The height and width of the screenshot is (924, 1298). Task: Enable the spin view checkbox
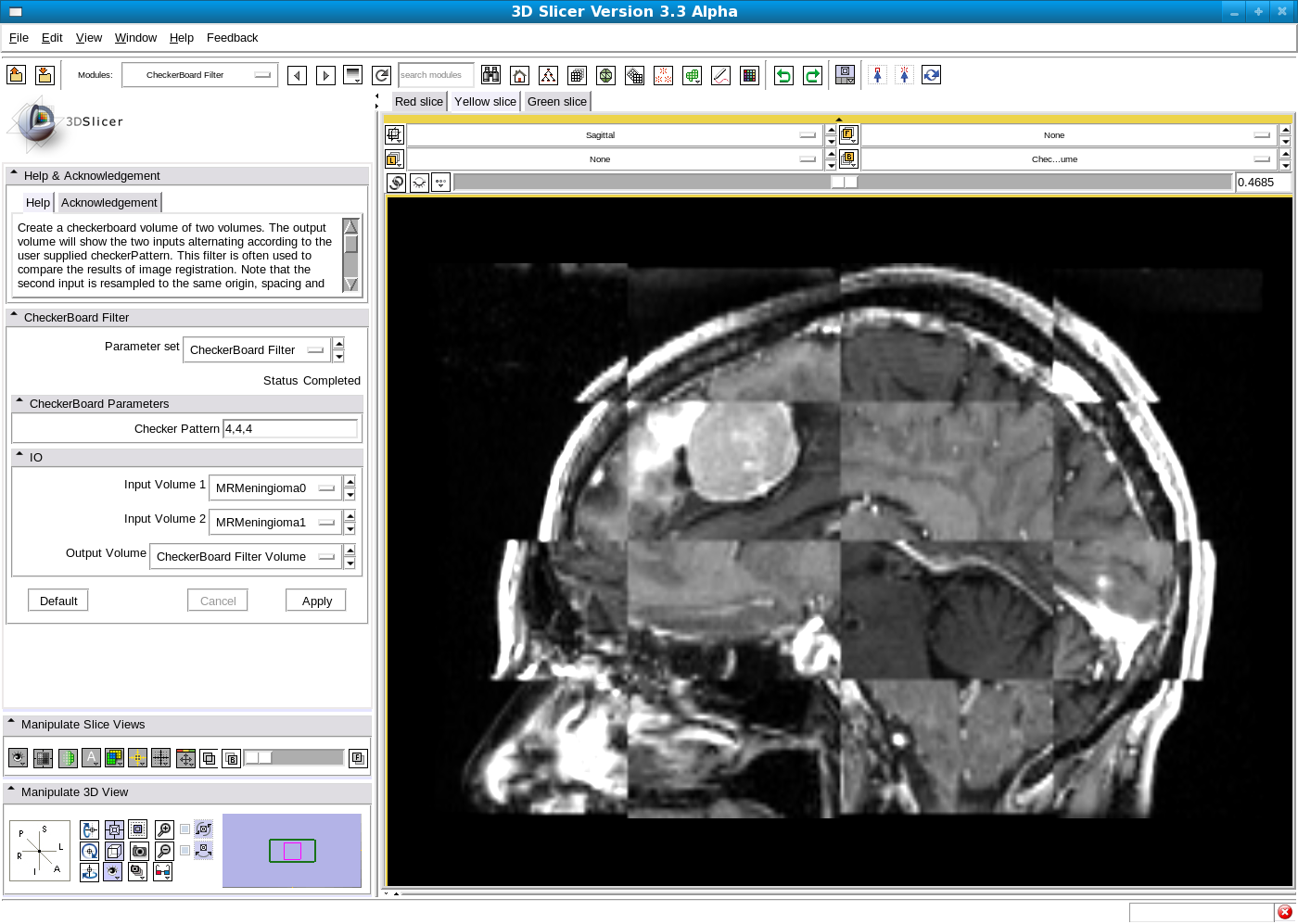185,829
